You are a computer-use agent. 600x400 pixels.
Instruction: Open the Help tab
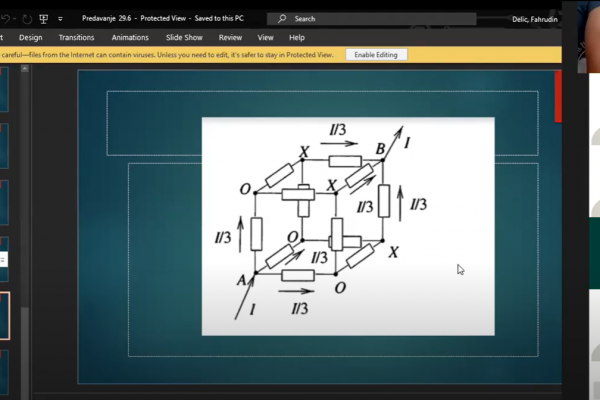[x=296, y=37]
